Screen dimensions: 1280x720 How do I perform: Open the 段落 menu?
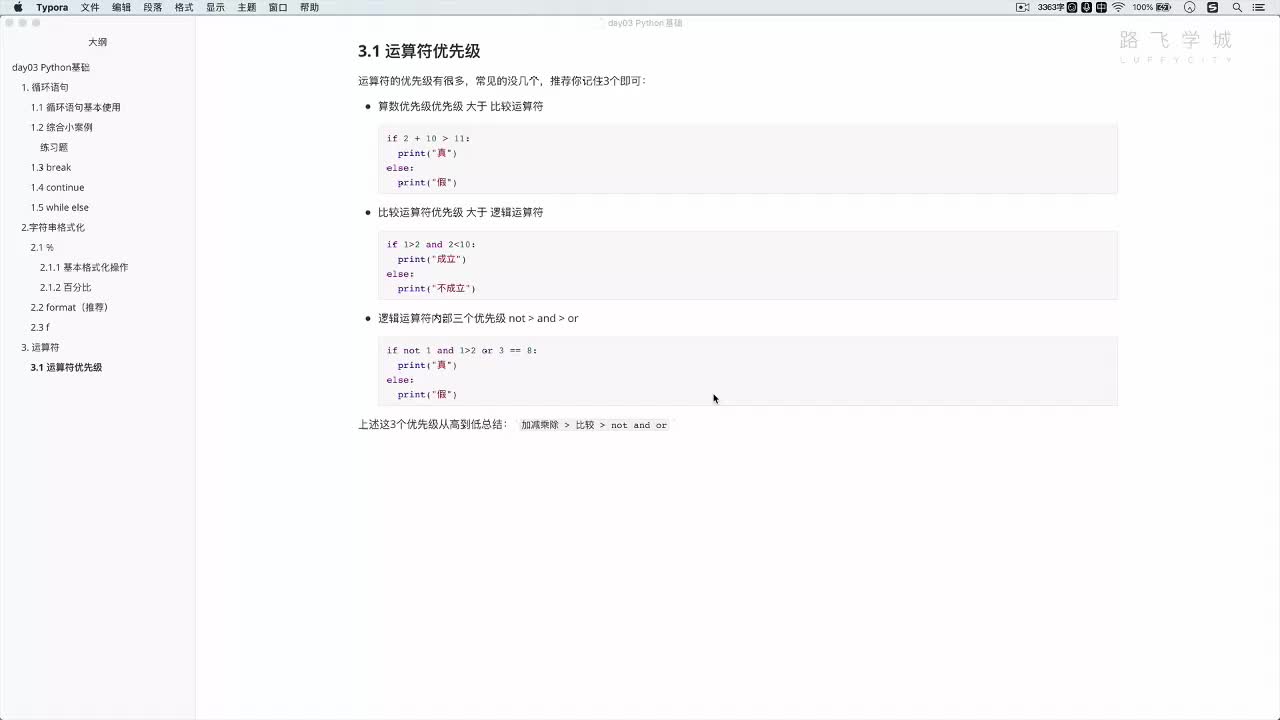(152, 7)
